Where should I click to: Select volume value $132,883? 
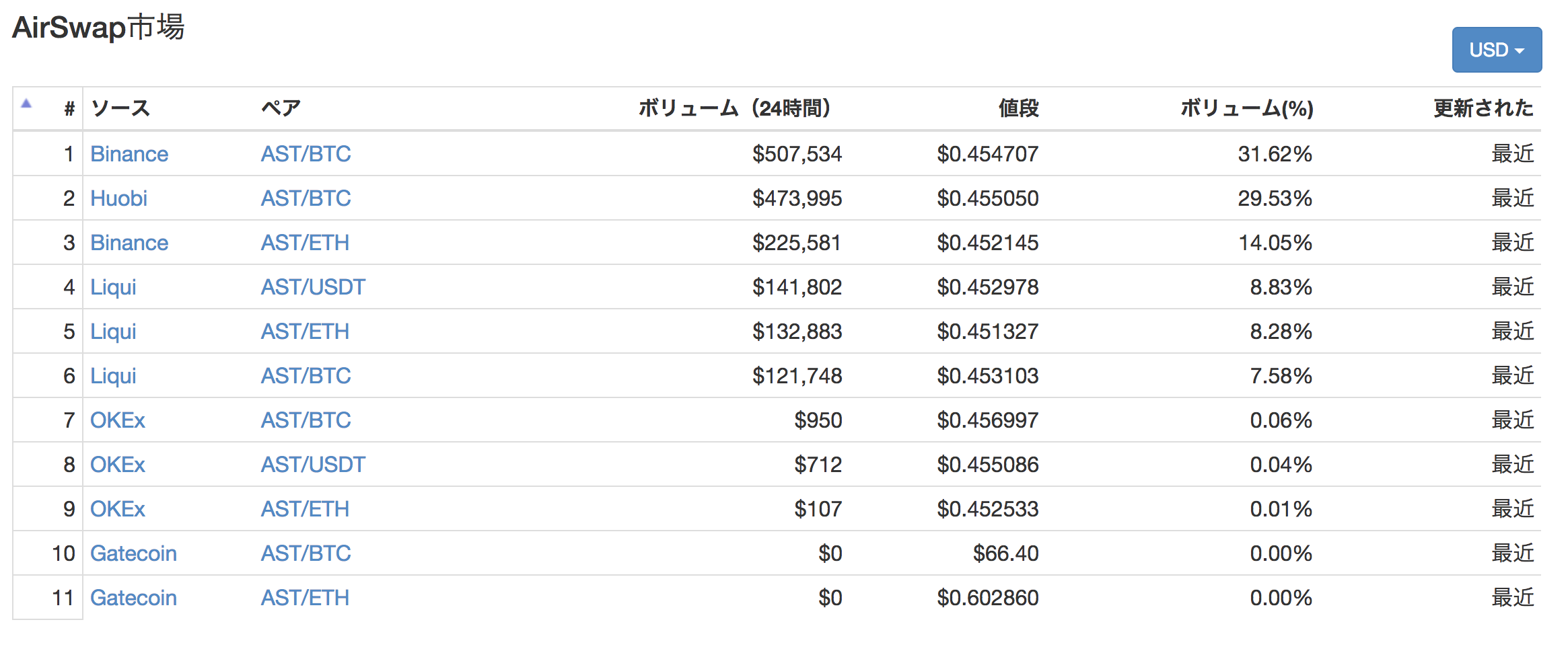tap(797, 332)
